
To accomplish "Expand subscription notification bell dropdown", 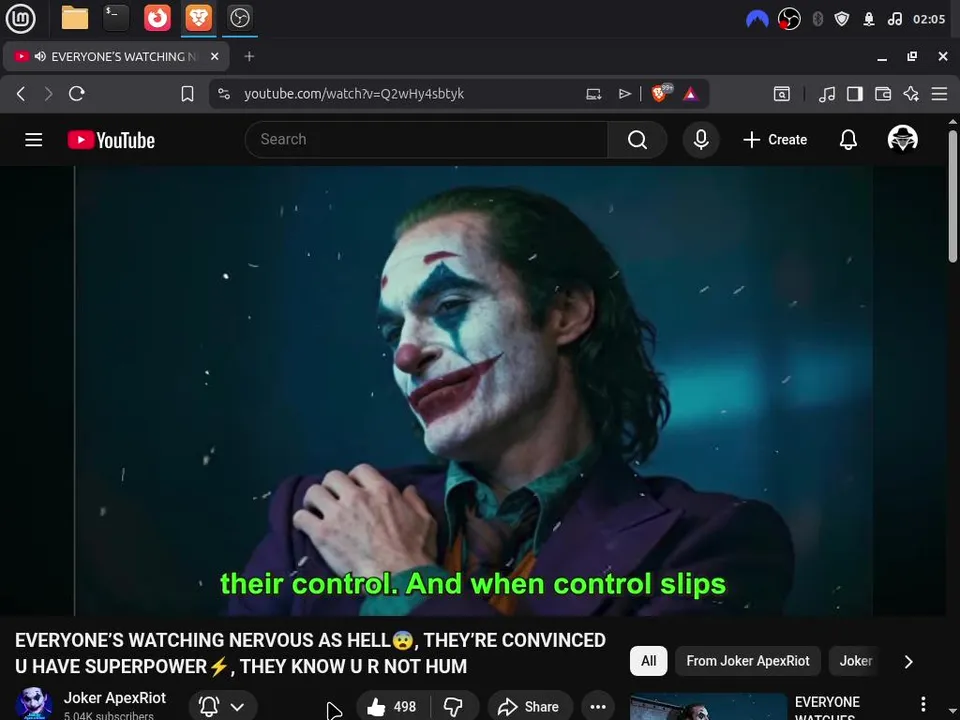I will pos(223,707).
